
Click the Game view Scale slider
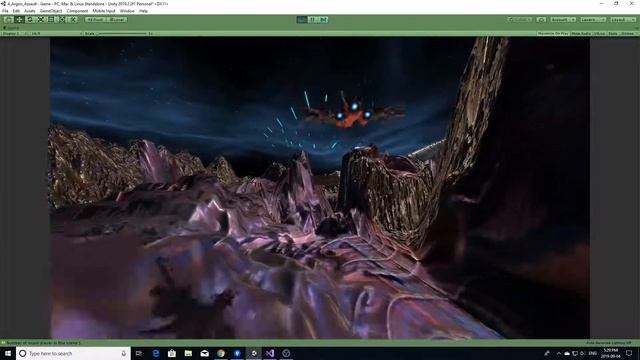click(122, 33)
